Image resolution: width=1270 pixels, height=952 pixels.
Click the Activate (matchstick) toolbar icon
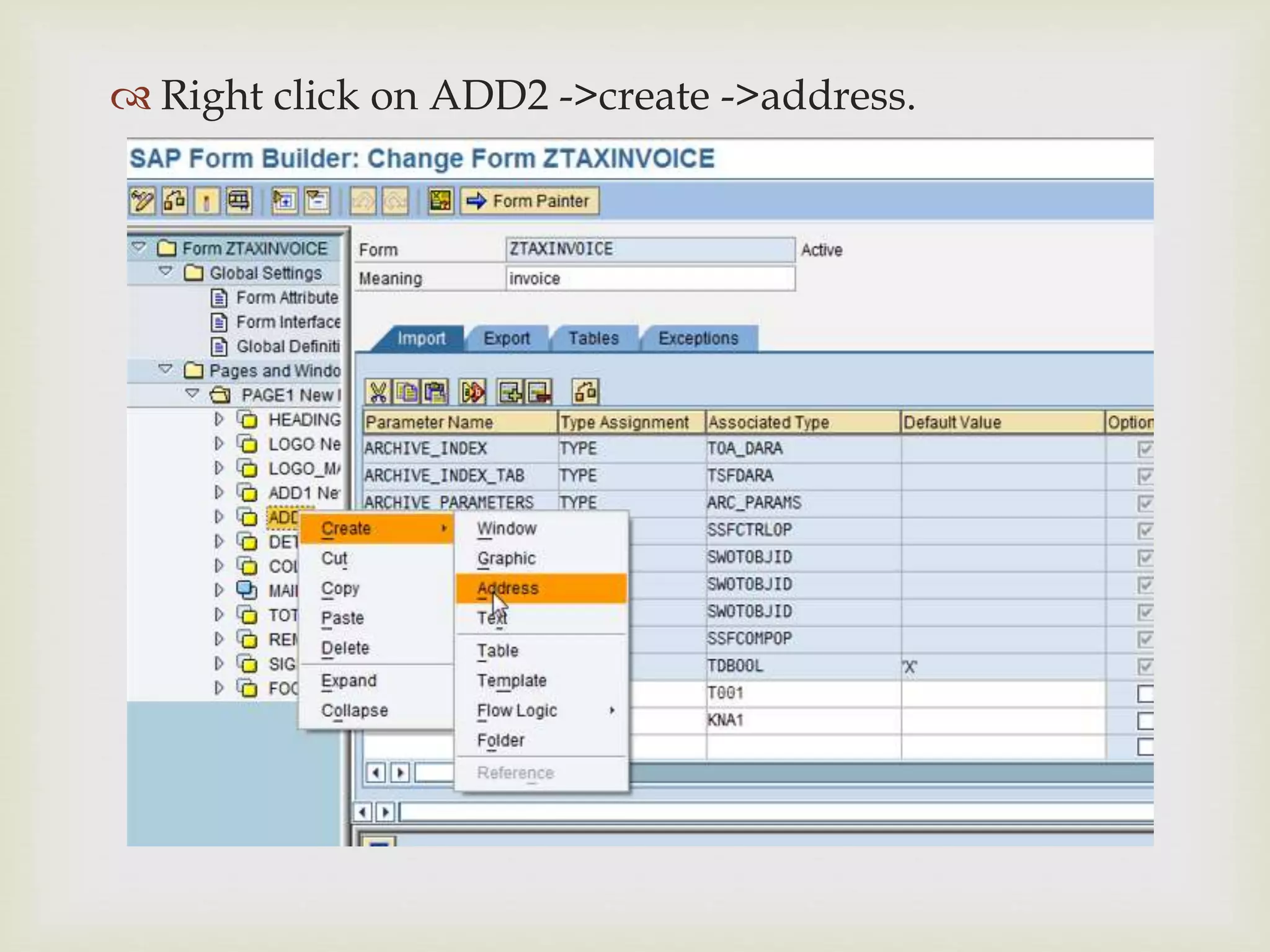206,201
